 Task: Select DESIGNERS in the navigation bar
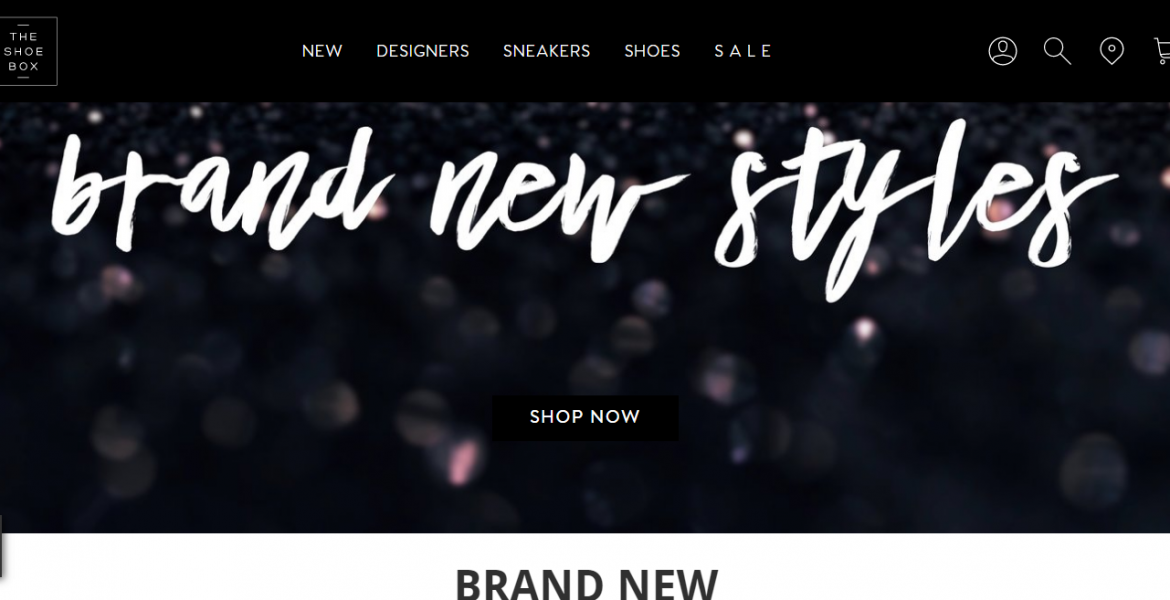422,51
